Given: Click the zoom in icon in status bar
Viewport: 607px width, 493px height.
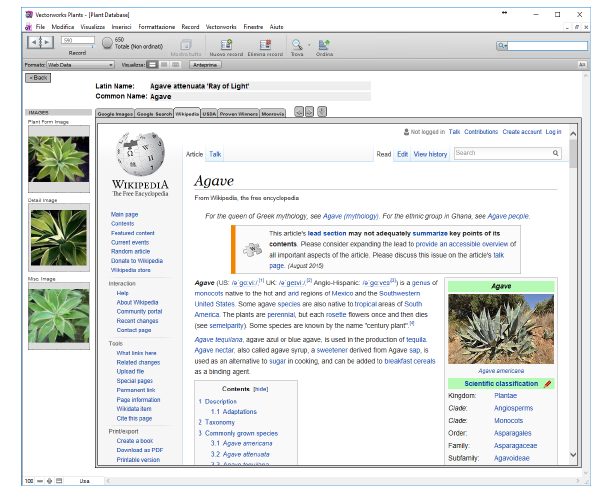Looking at the screenshot, I should point(50,481).
